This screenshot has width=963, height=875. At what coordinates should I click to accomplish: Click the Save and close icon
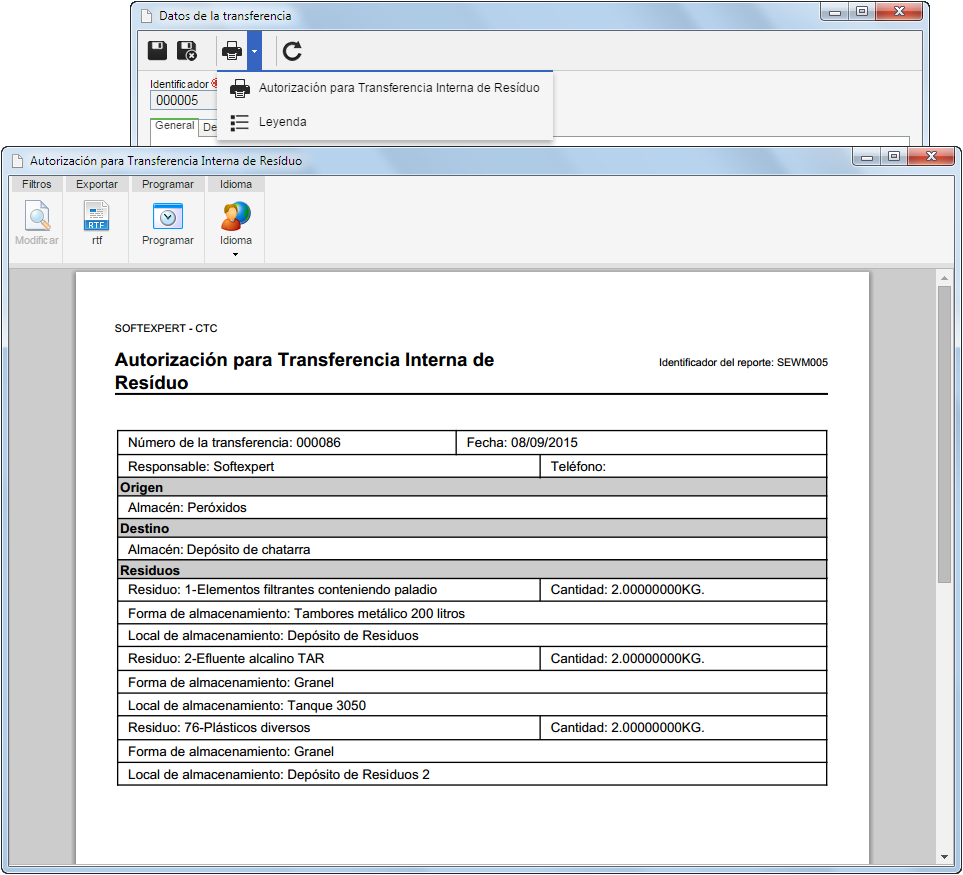click(x=187, y=51)
